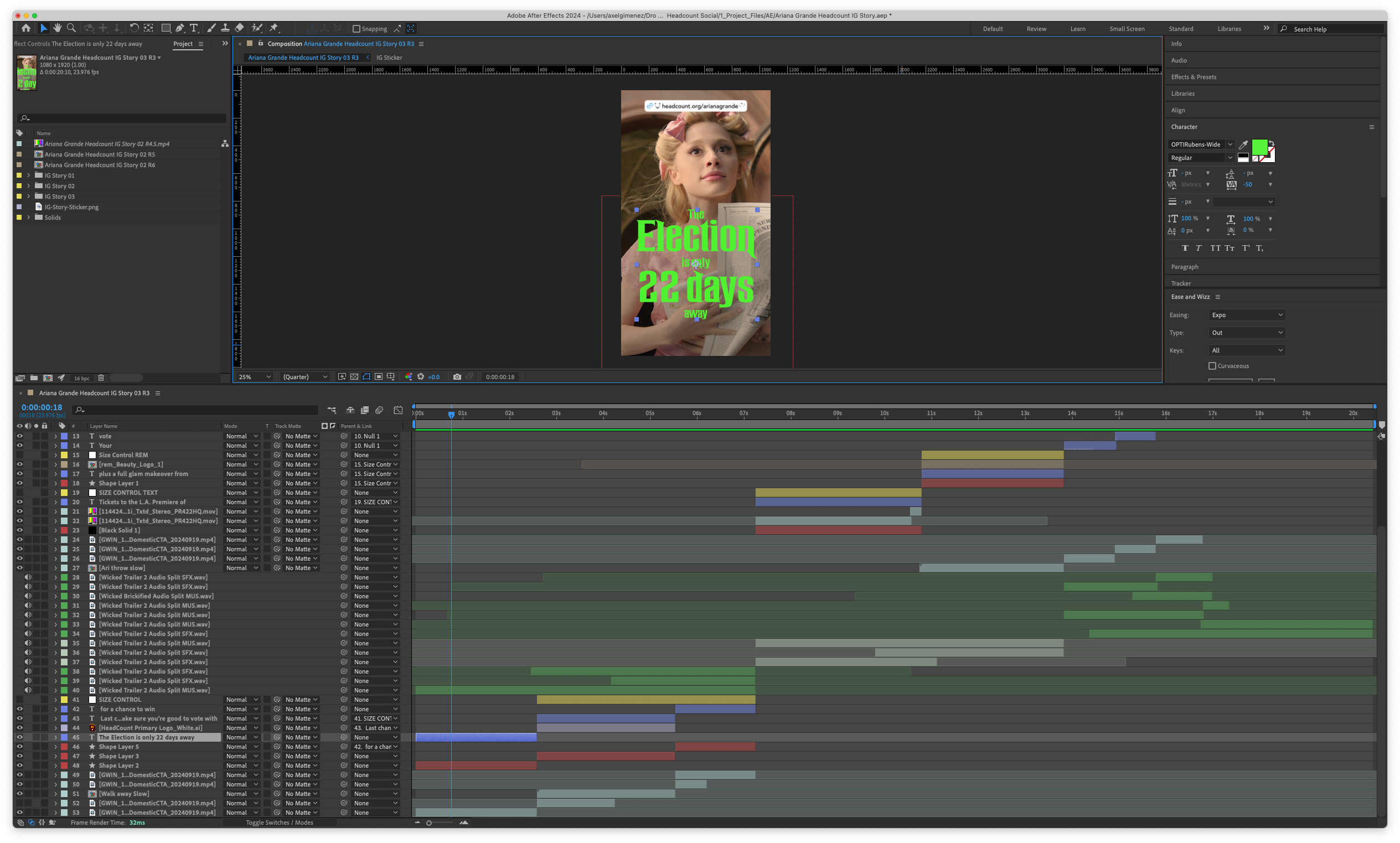
Task: Mute the Wicked Brickified Audio Split MUS.wav layer
Action: 28,596
